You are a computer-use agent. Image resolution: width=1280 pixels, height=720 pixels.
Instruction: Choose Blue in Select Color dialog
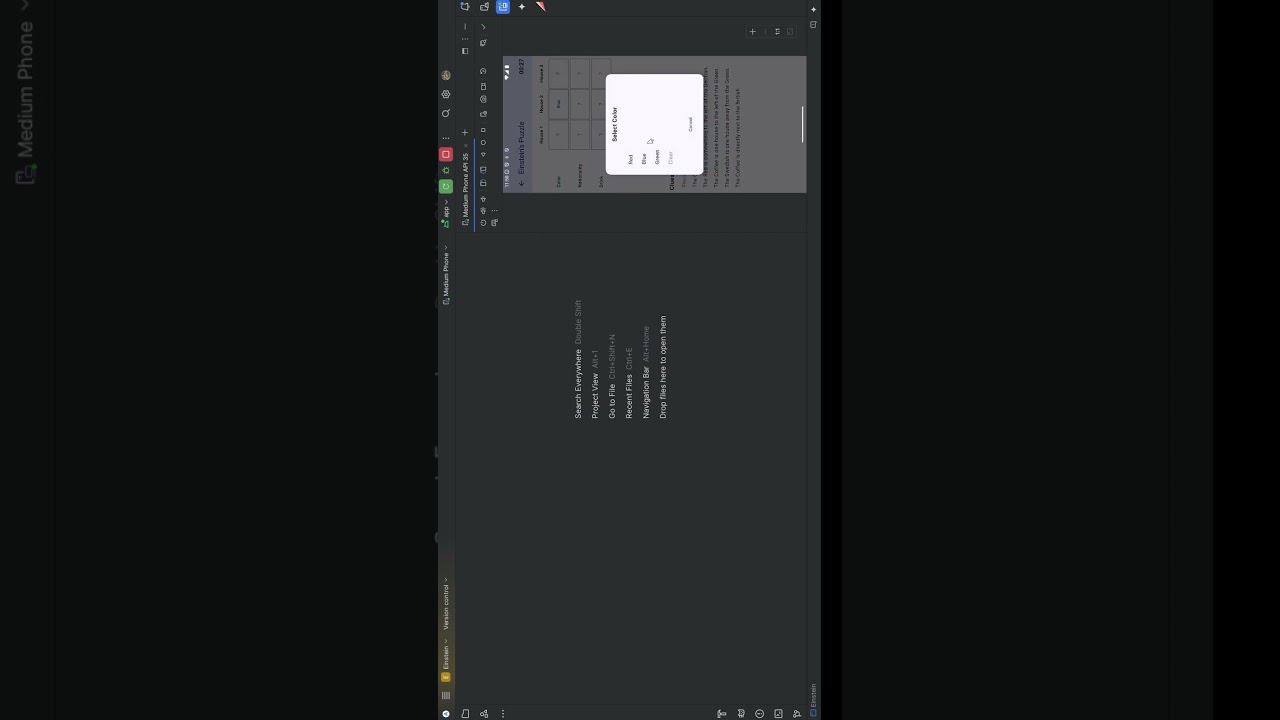(644, 159)
